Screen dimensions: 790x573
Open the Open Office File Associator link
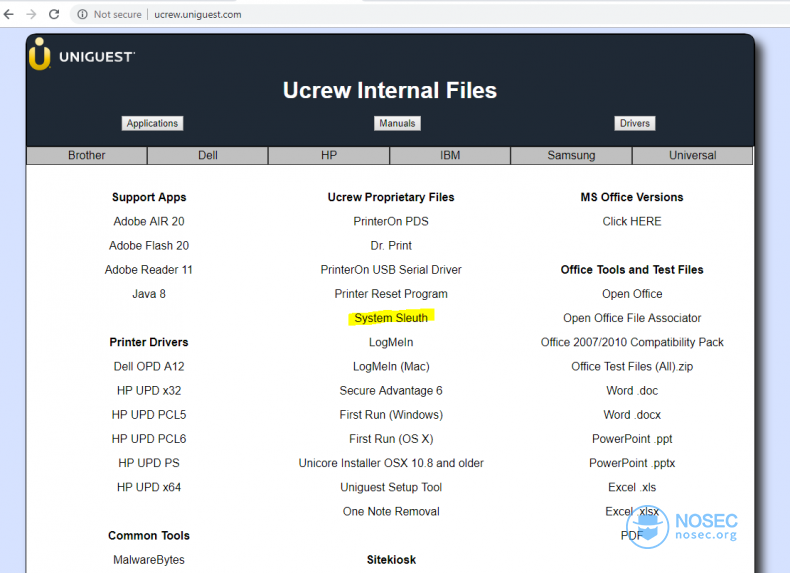[x=632, y=318]
